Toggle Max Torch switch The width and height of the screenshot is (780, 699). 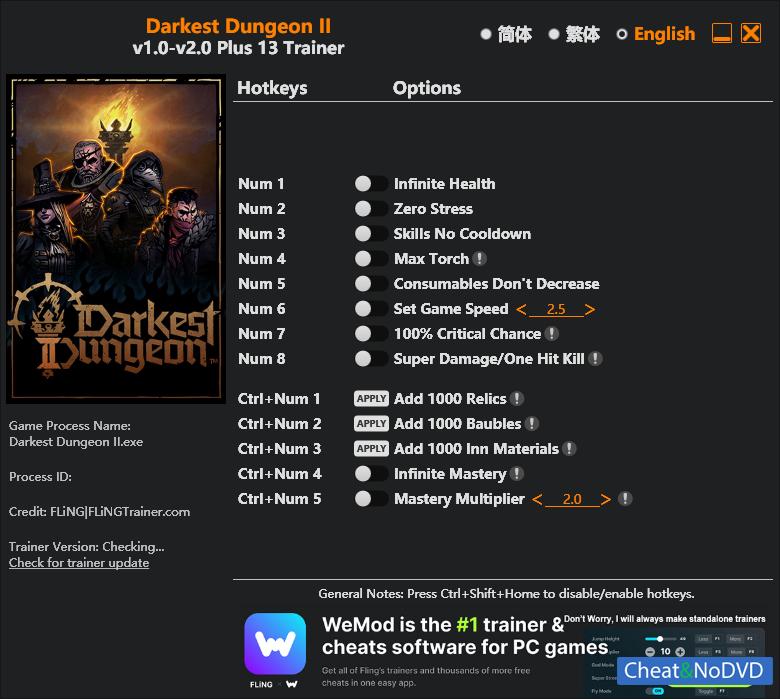point(371,258)
